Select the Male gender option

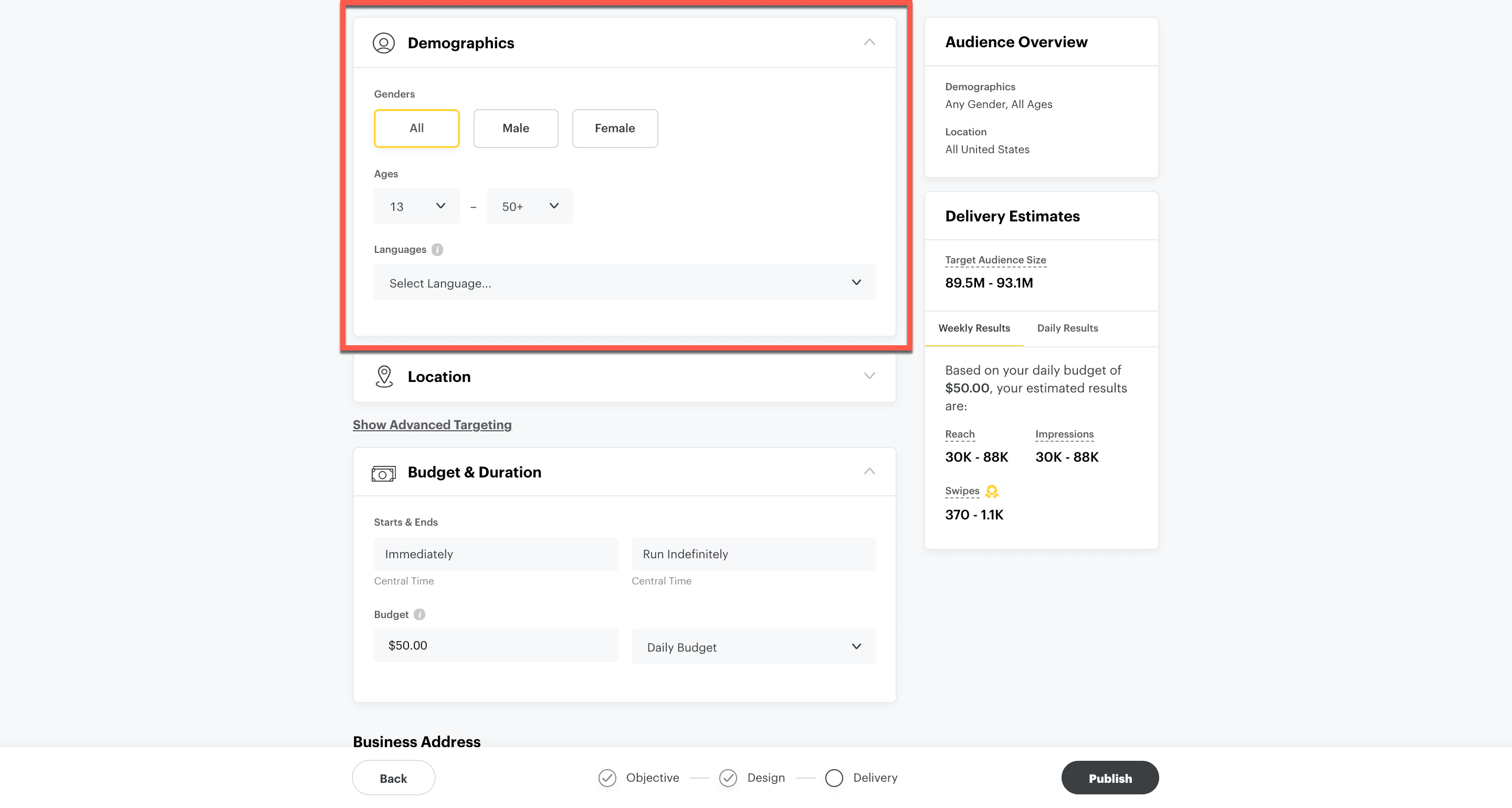[x=516, y=128]
